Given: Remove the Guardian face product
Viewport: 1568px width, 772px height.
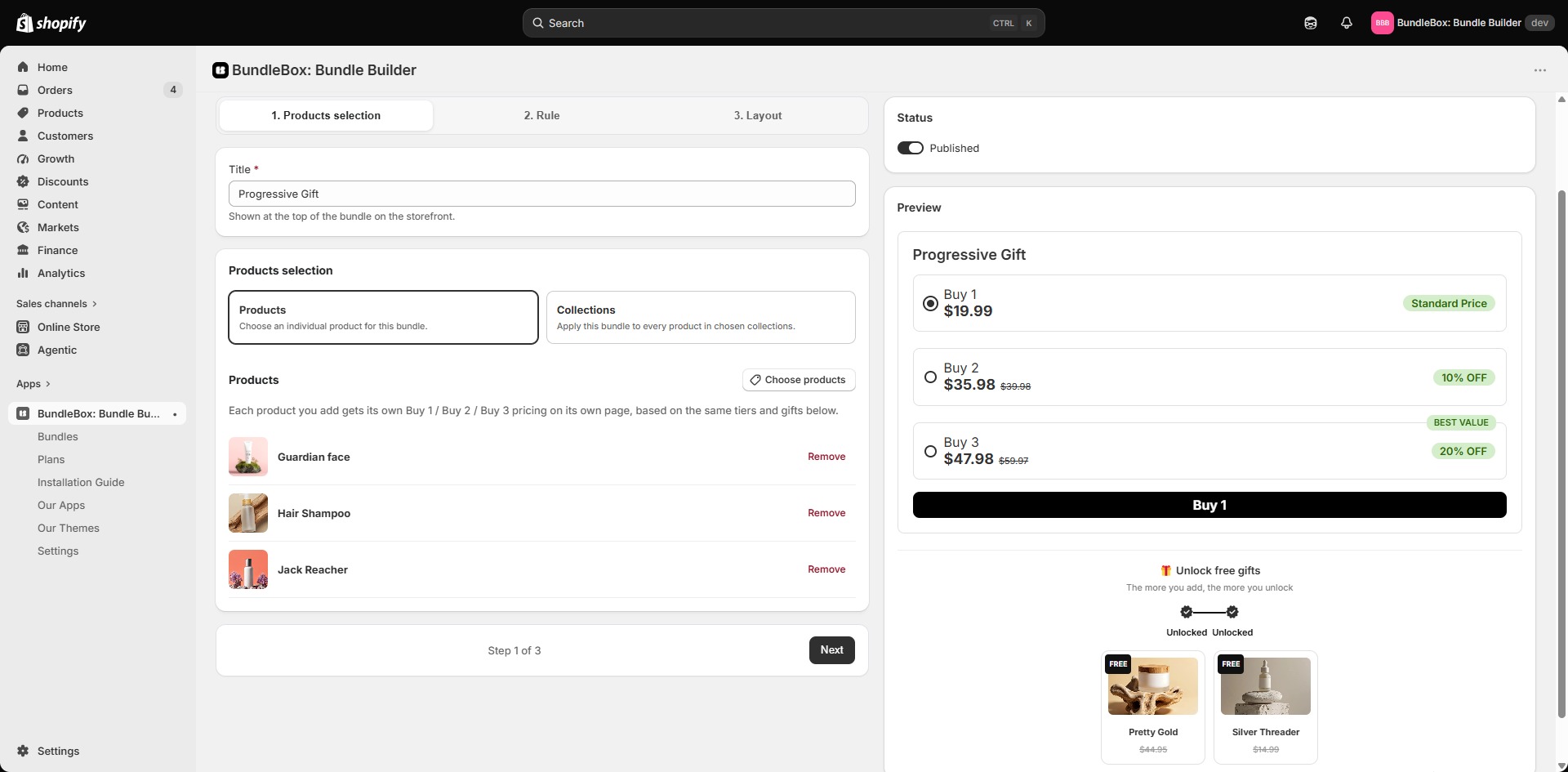Looking at the screenshot, I should [826, 457].
